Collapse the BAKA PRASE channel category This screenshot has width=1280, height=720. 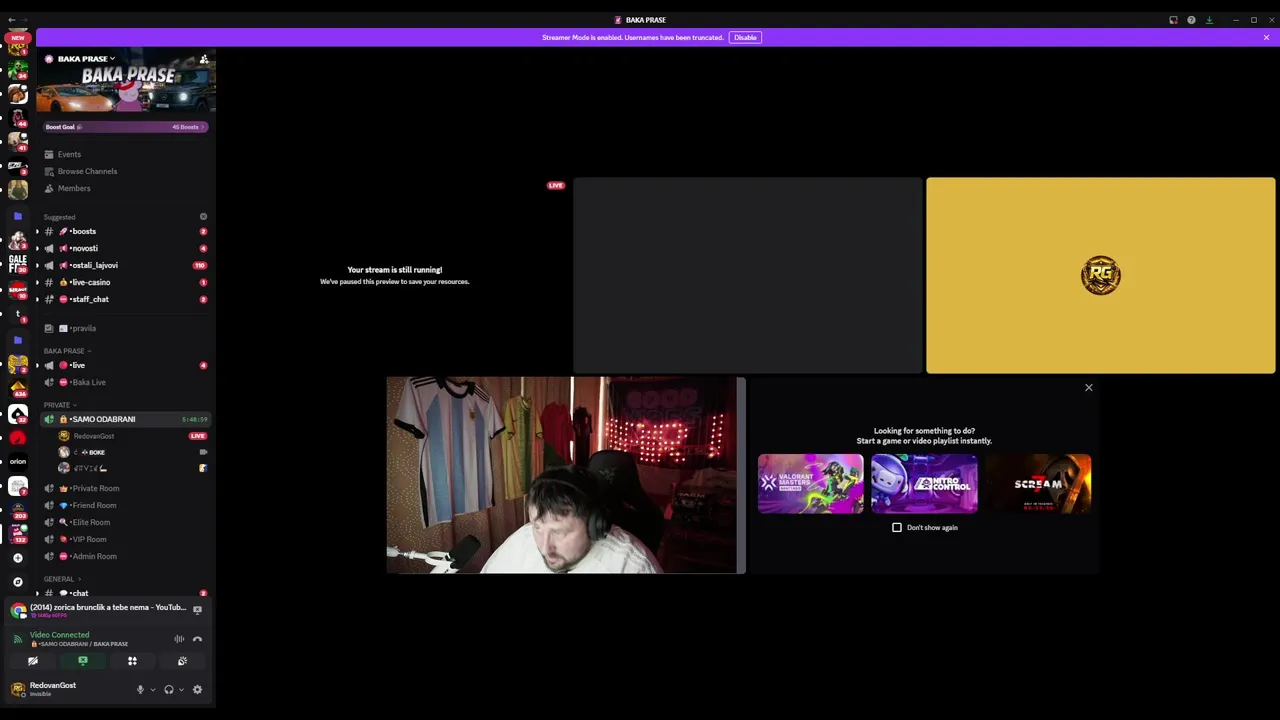[x=67, y=351]
